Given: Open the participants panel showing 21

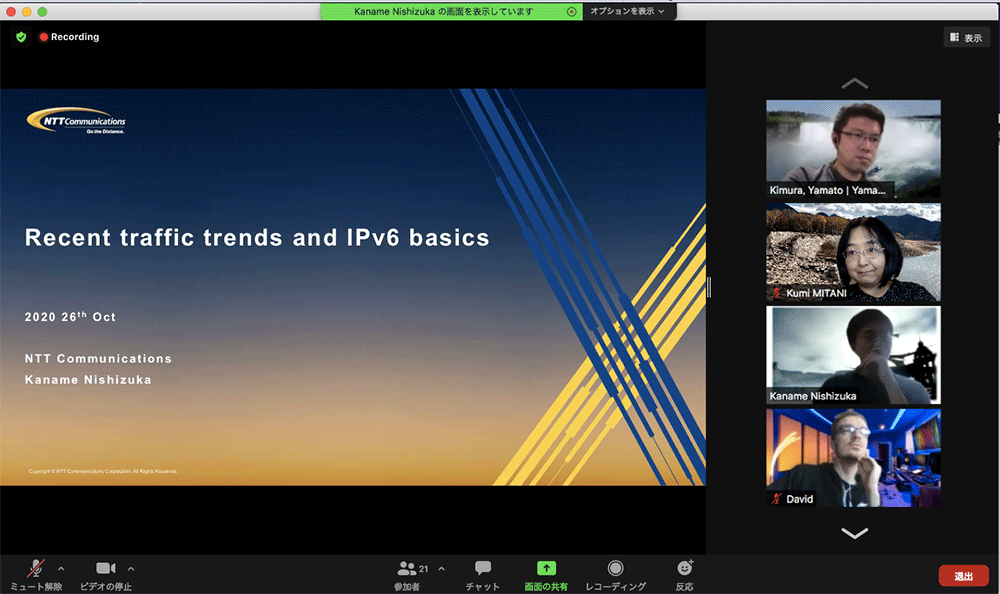Looking at the screenshot, I should [412, 575].
